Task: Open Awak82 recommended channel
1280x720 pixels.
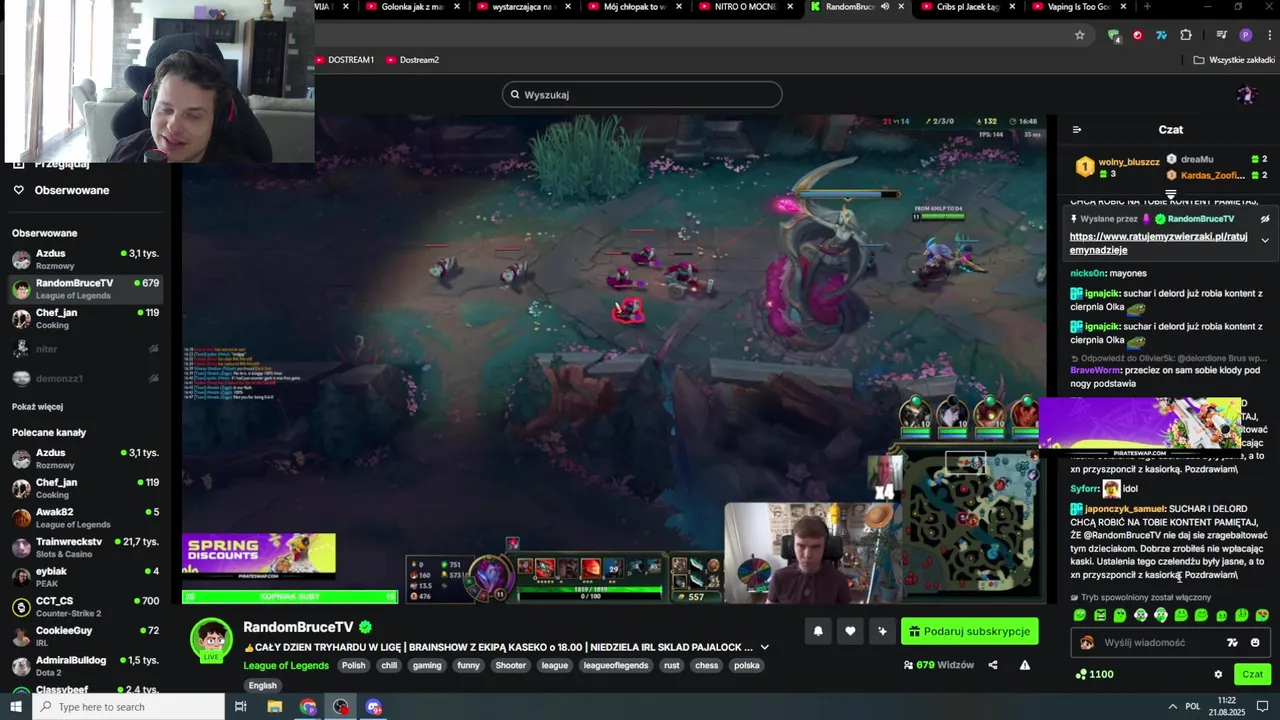Action: click(85, 518)
